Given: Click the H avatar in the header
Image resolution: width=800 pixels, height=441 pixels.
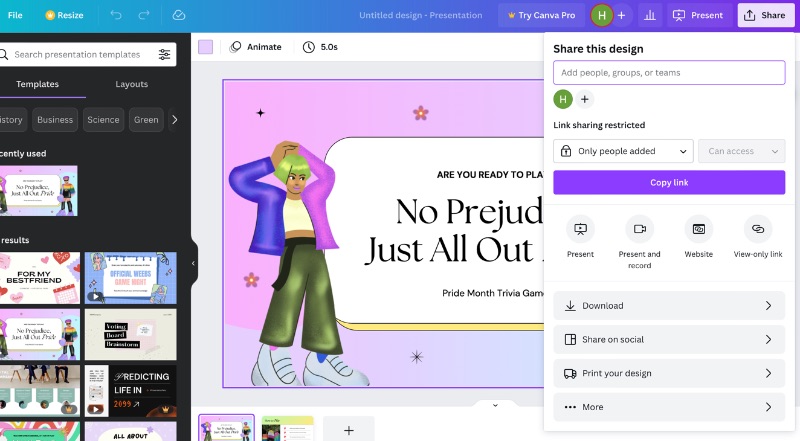Looking at the screenshot, I should pyautogui.click(x=602, y=15).
